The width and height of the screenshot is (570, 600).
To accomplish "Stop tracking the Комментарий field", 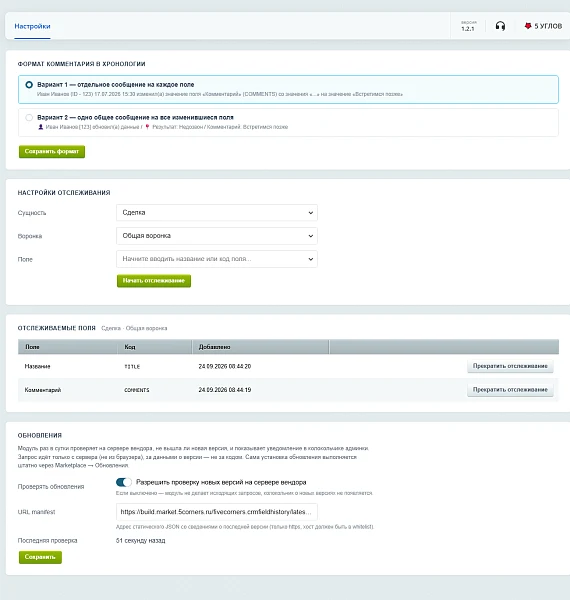I will (x=510, y=390).
